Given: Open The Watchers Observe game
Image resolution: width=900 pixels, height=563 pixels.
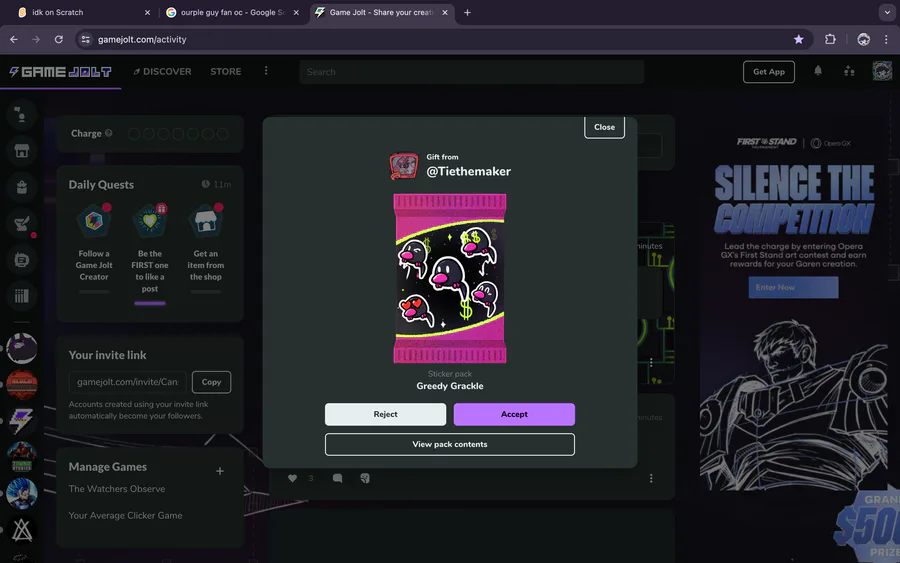Looking at the screenshot, I should click(117, 489).
